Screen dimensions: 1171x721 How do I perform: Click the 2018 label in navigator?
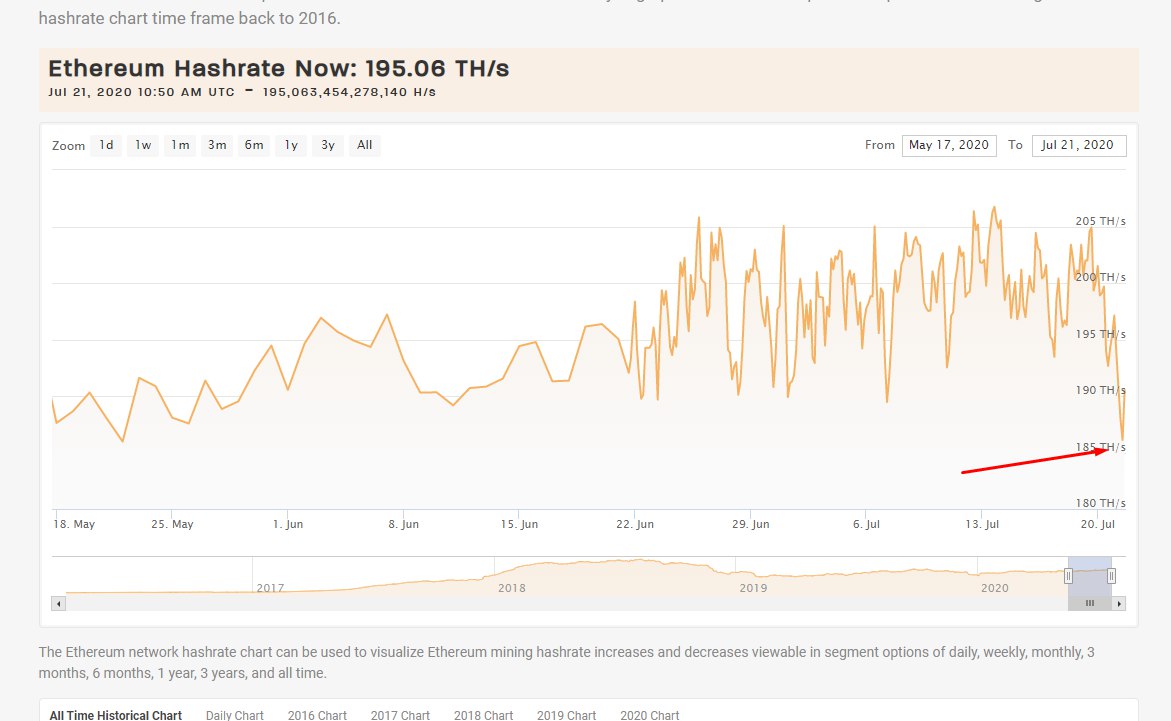point(512,588)
